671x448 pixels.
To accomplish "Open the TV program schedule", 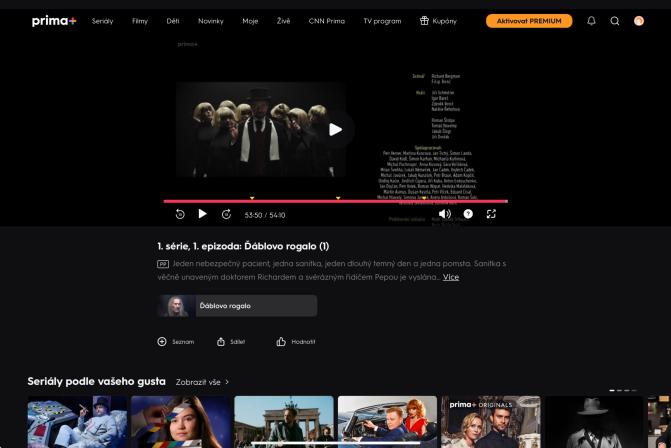I will pos(382,21).
